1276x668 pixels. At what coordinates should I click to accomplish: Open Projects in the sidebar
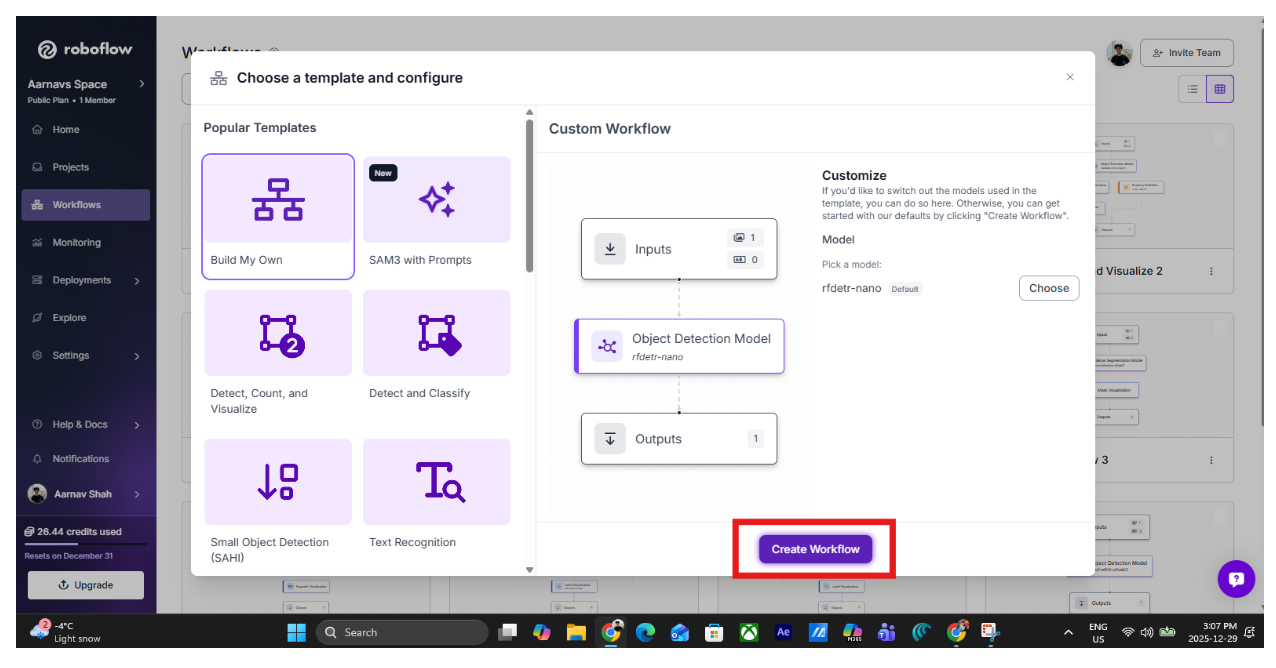pyautogui.click(x=70, y=167)
